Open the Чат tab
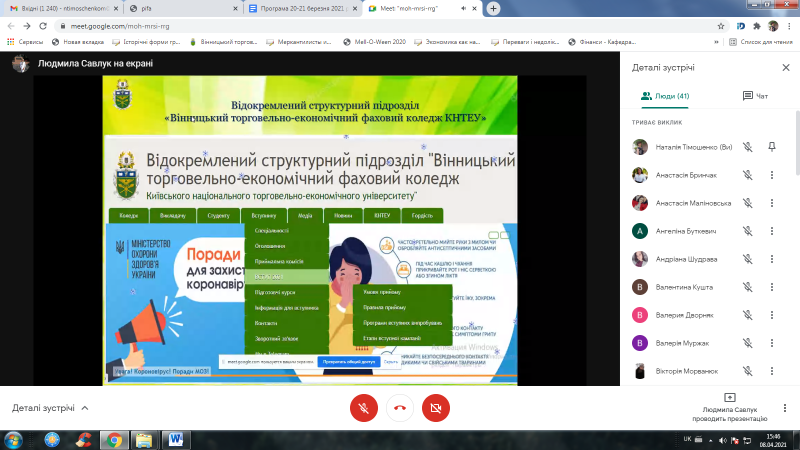This screenshot has width=800, height=450. tap(755, 96)
